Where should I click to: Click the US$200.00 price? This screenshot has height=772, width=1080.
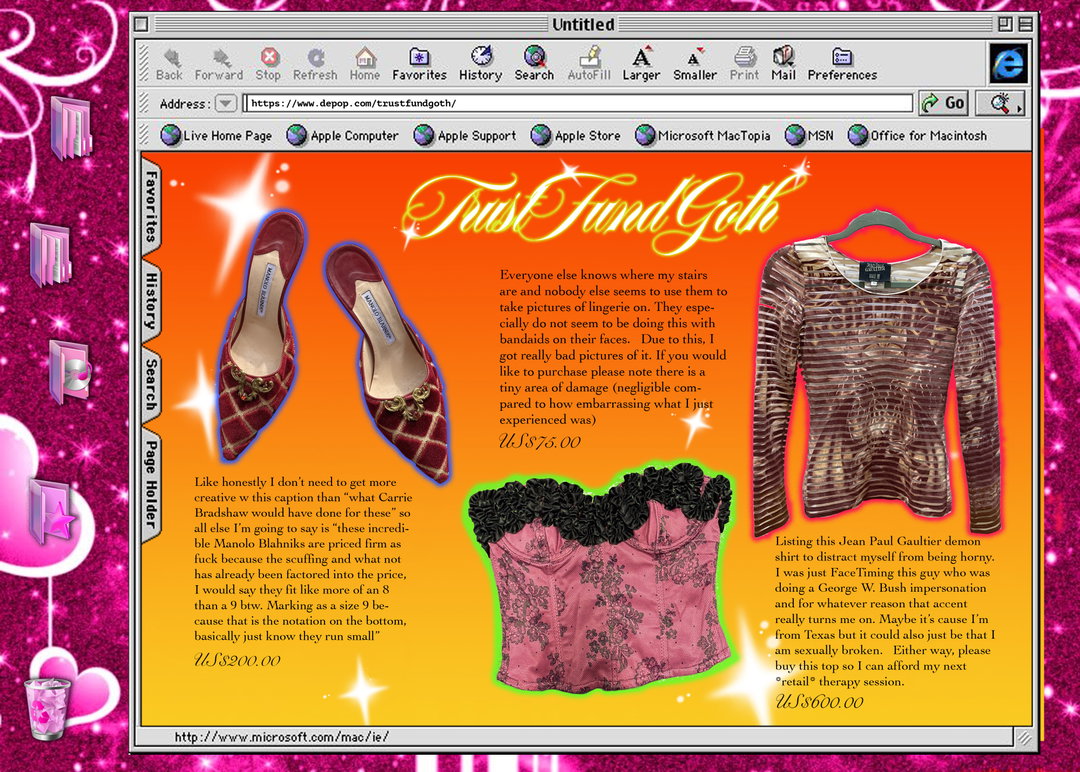[238, 660]
